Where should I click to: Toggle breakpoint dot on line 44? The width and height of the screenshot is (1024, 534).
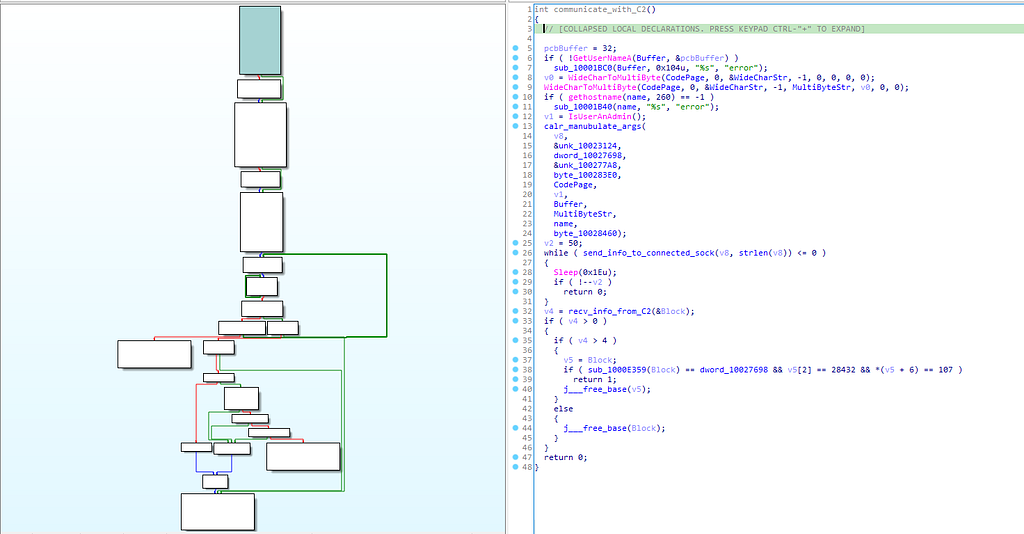[x=515, y=428]
